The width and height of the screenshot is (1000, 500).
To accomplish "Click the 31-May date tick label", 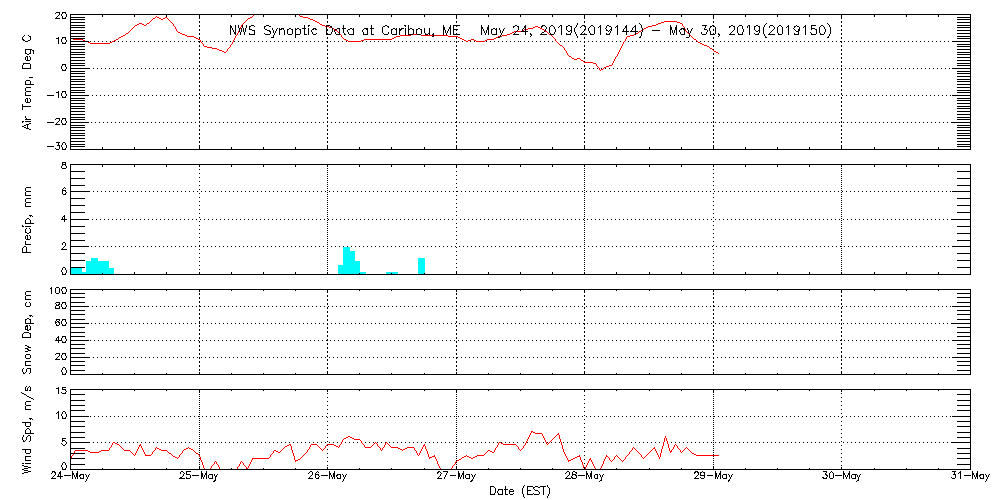I will pos(968,476).
